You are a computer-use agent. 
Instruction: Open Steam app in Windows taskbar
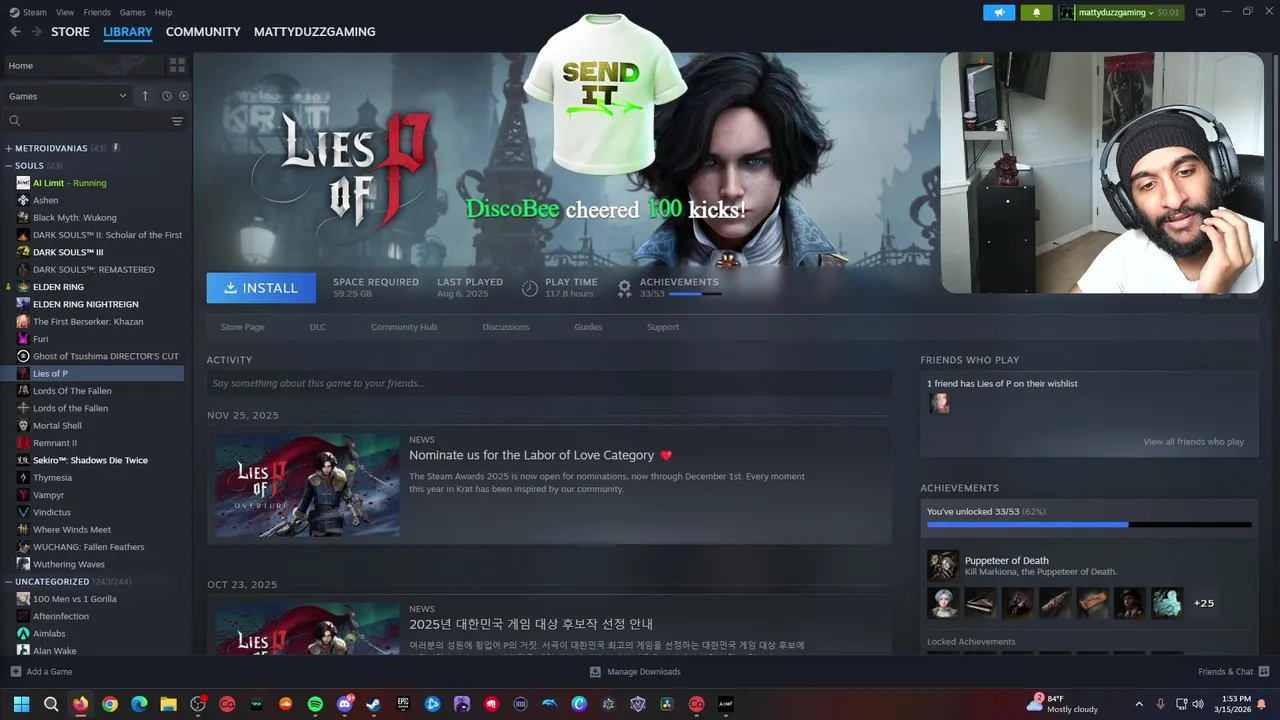pyautogui.click(x=373, y=704)
